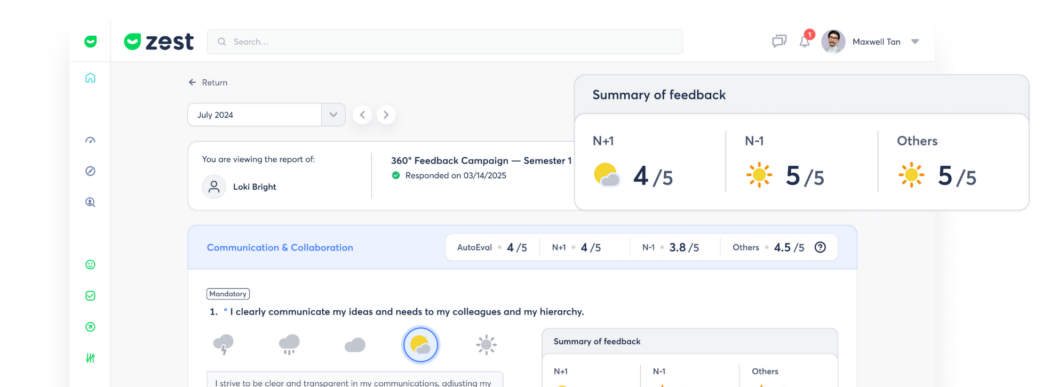Select the full sun rating
The width and height of the screenshot is (1050, 387).
486,345
